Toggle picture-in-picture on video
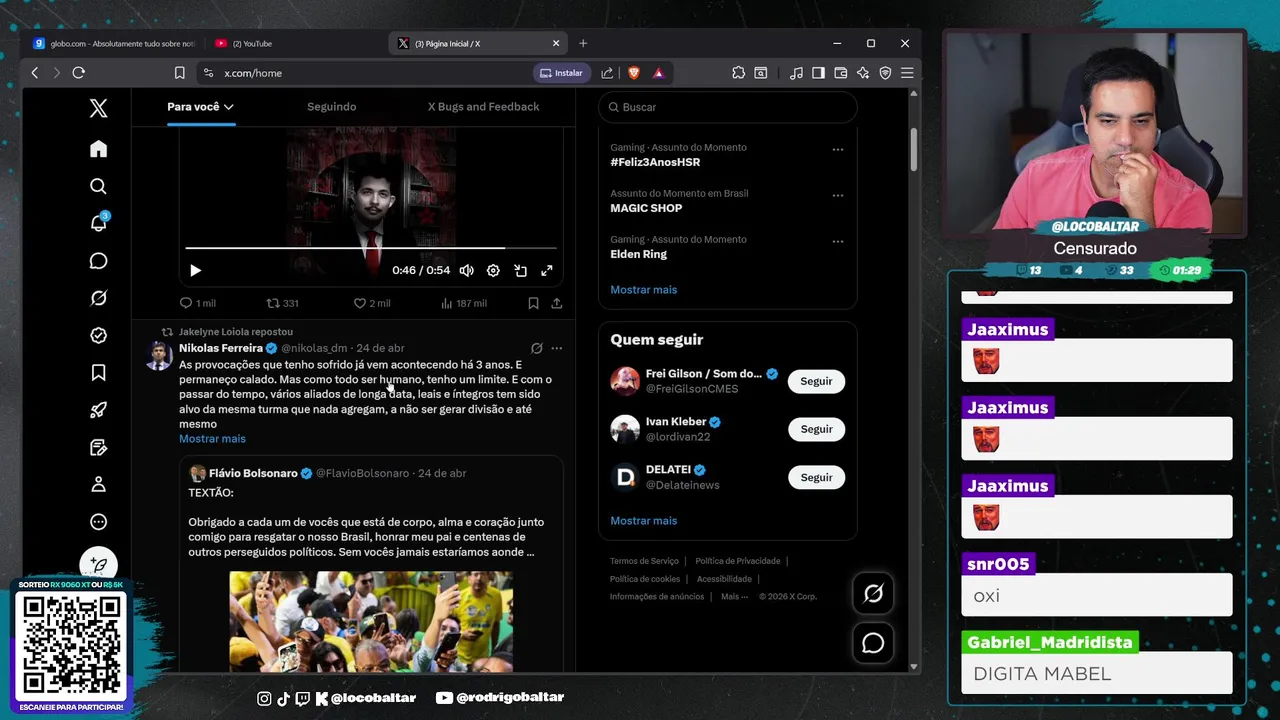This screenshot has height=720, width=1280. pyautogui.click(x=520, y=271)
